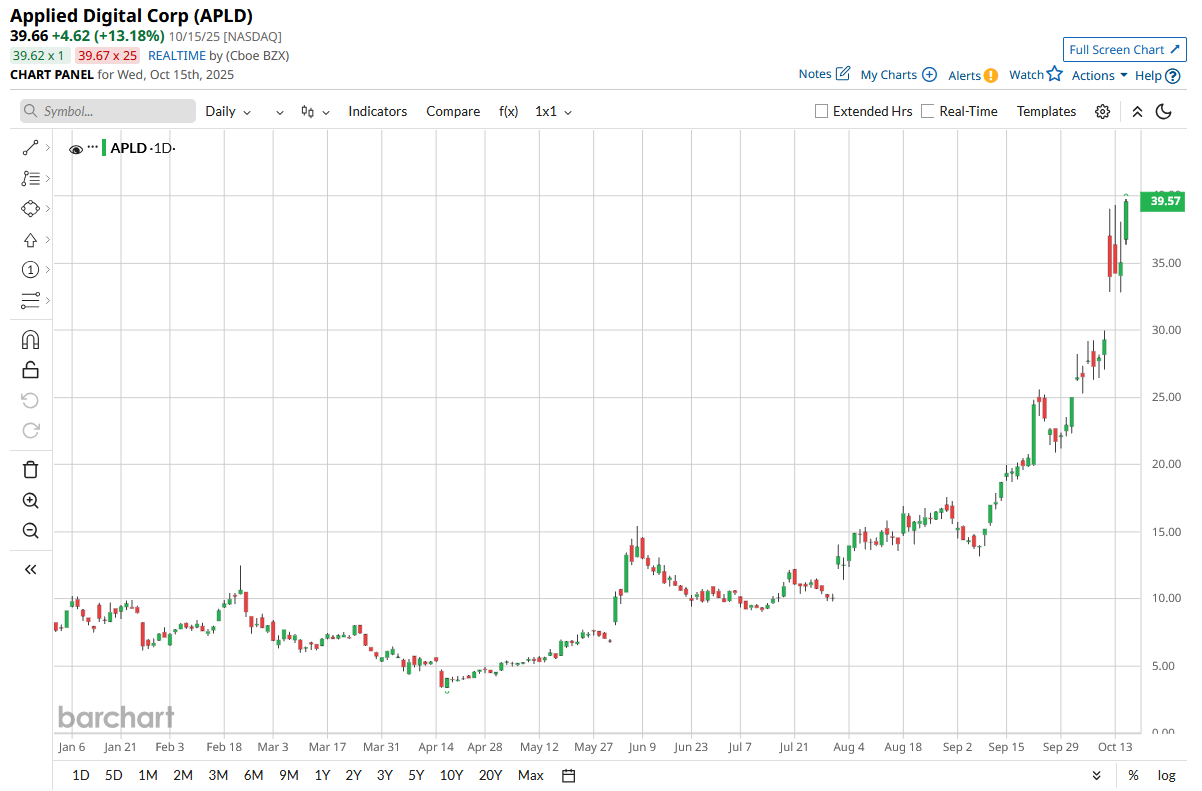This screenshot has height=791, width=1202.
Task: Enable the Extended Hrs checkbox
Action: pos(822,111)
